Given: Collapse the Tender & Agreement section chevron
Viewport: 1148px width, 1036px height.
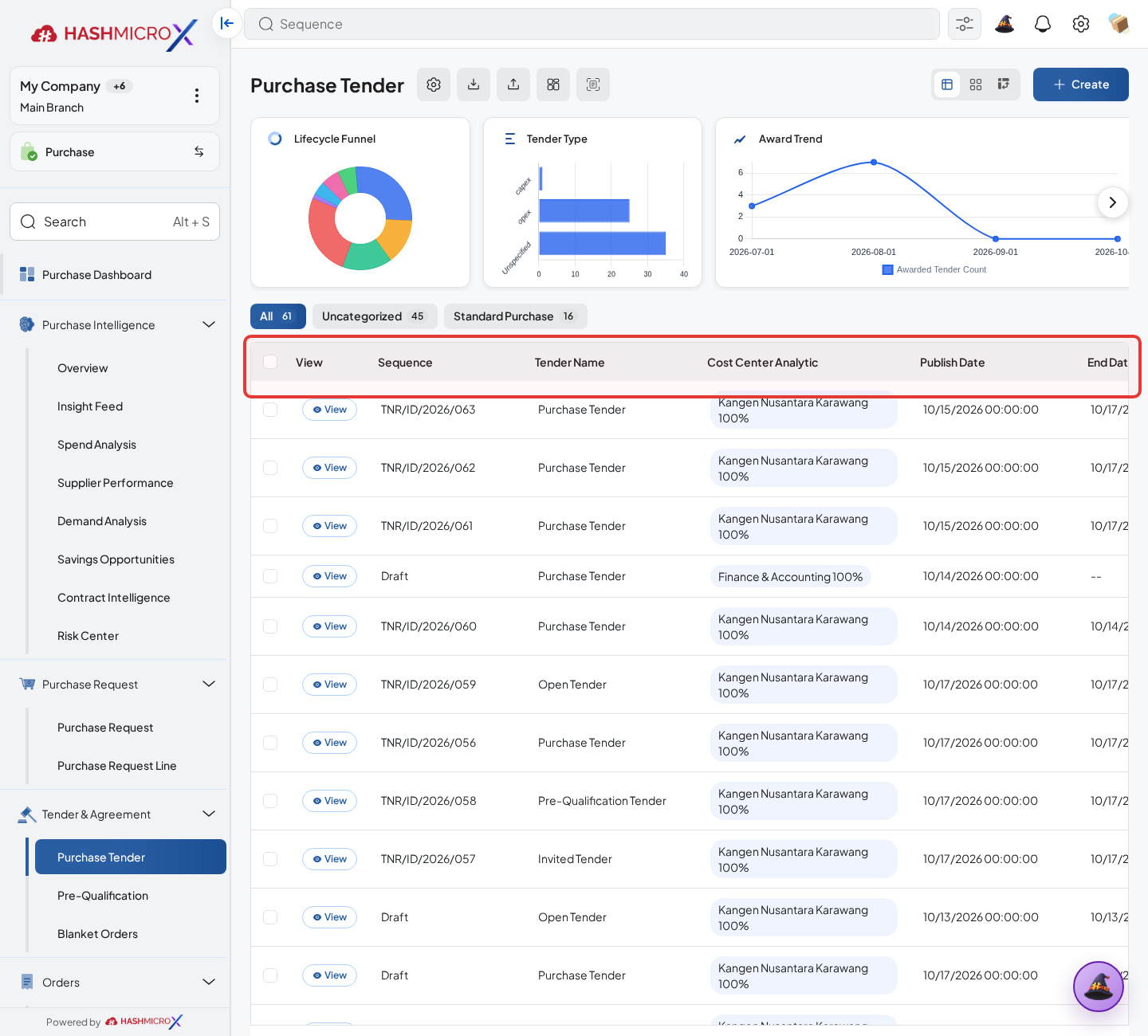Looking at the screenshot, I should (x=209, y=814).
